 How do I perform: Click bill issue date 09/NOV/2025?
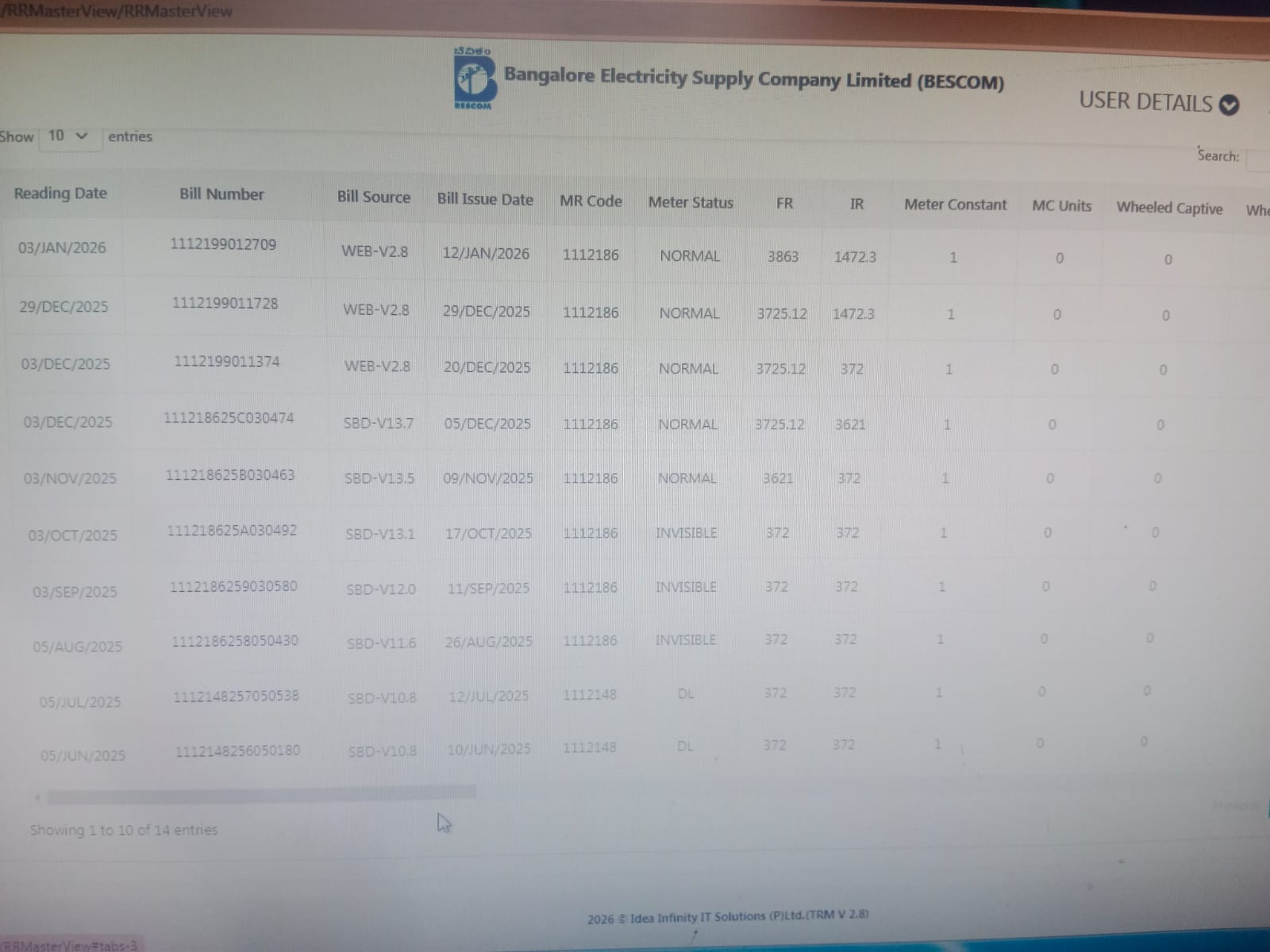pos(488,478)
